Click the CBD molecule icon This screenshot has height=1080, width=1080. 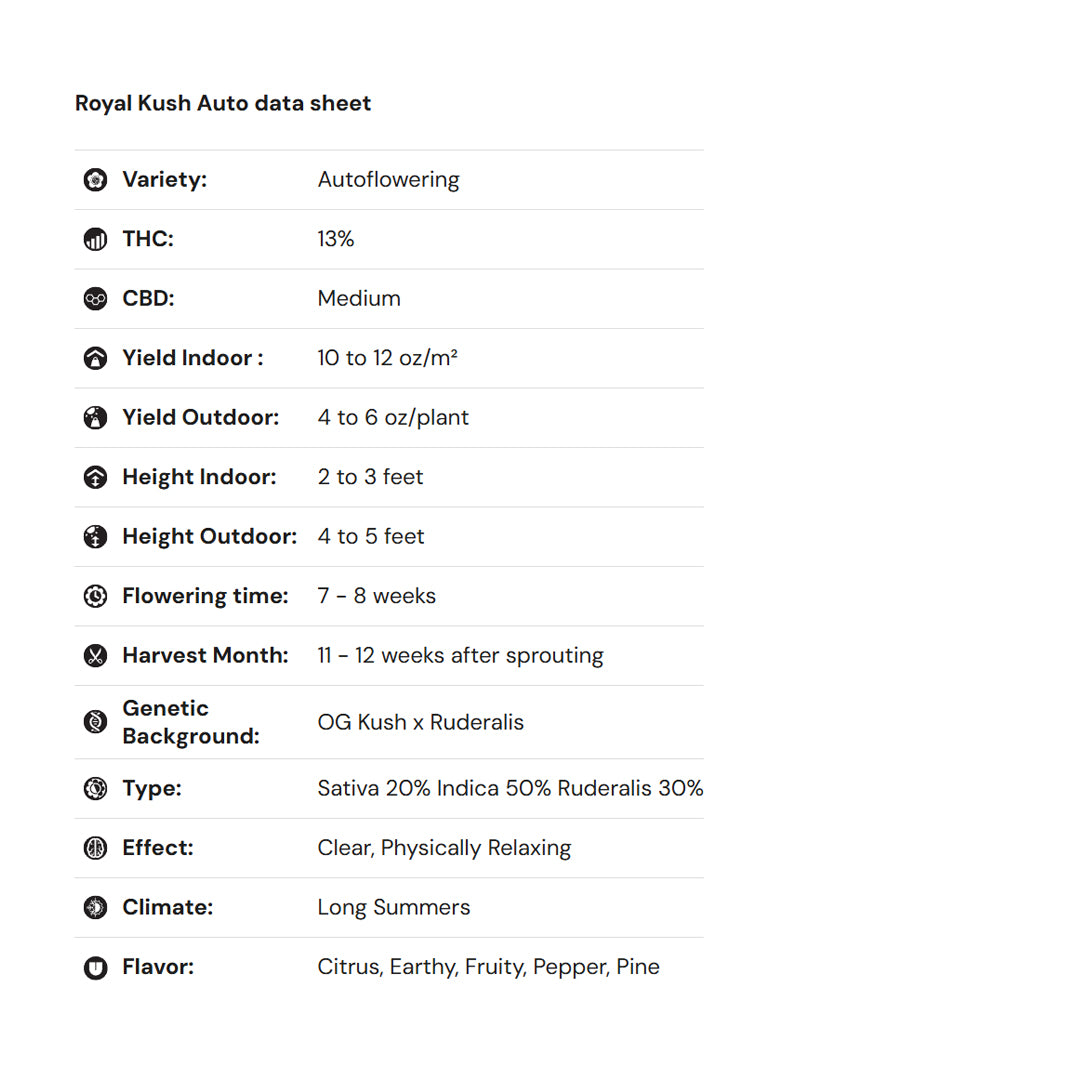95,299
